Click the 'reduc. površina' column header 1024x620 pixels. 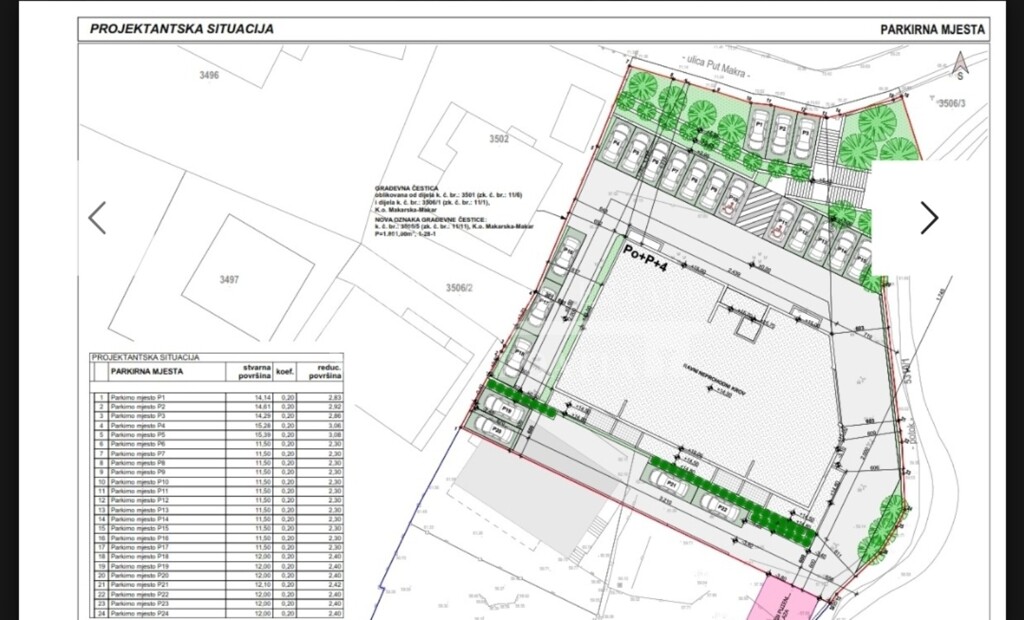(324, 372)
